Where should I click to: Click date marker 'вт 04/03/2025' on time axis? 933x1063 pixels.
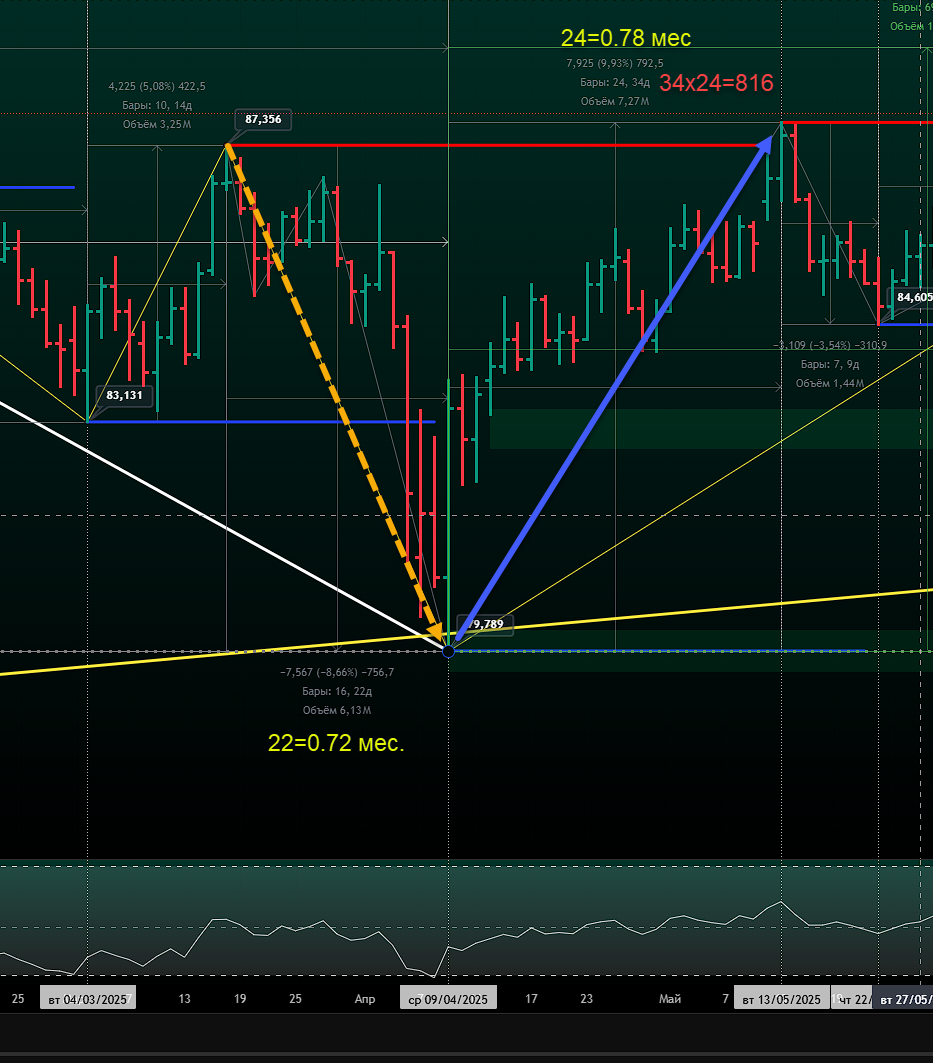click(87, 999)
